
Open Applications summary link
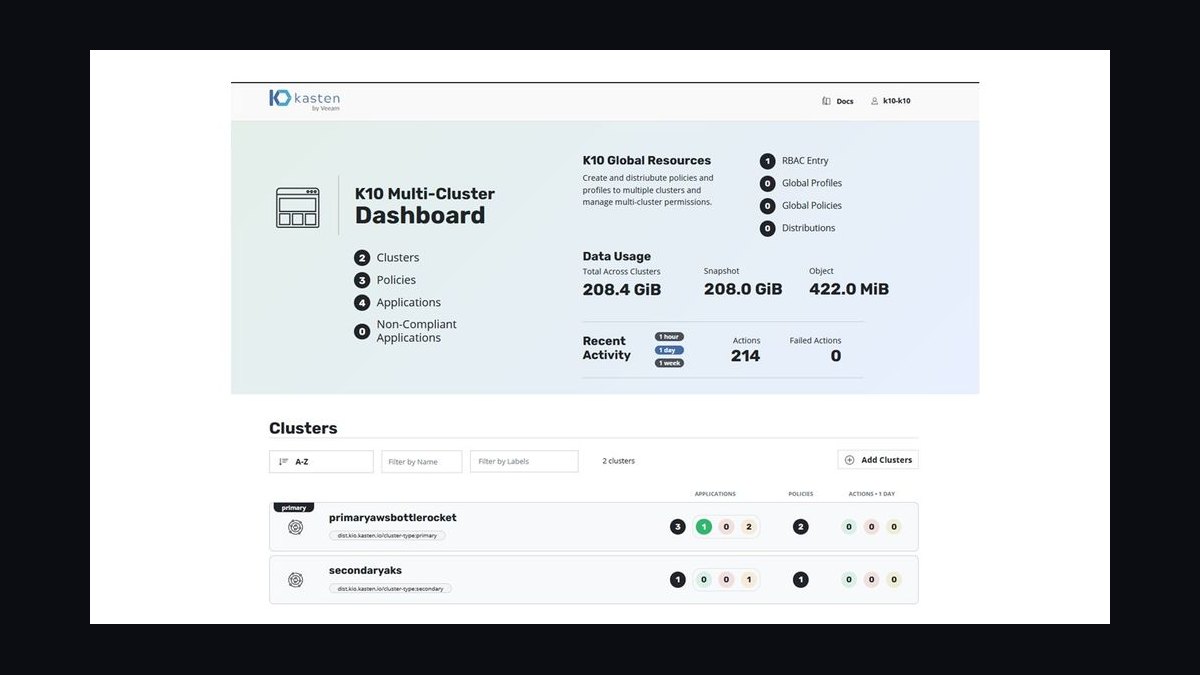pos(408,302)
